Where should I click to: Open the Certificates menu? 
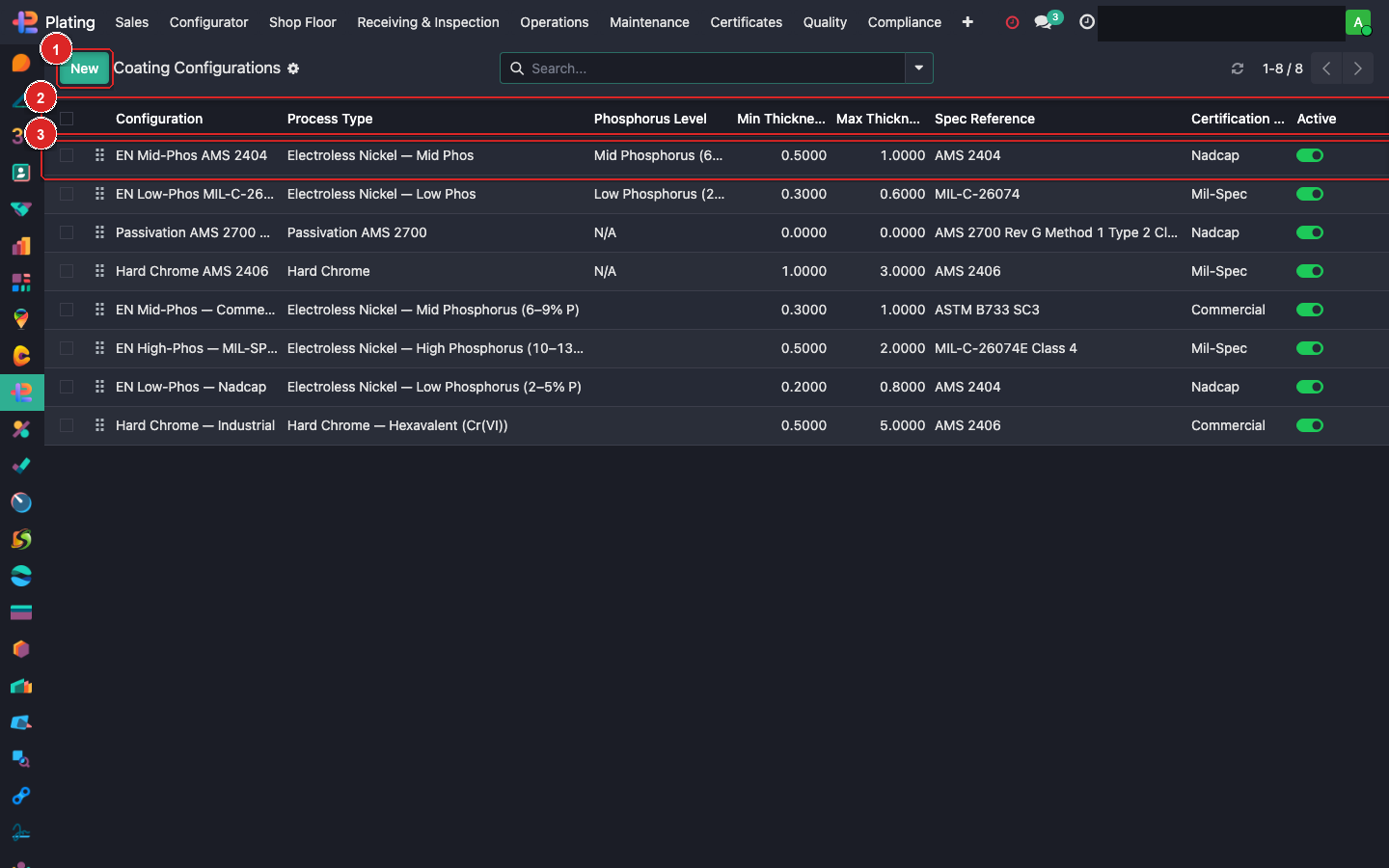[x=746, y=22]
